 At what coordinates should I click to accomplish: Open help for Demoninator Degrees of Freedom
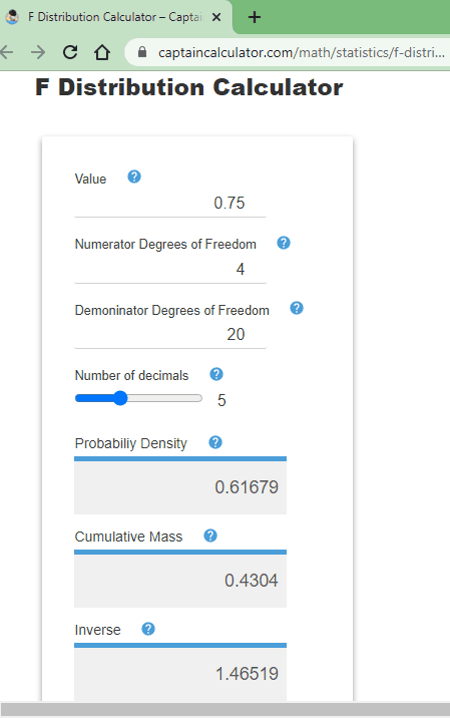297,308
